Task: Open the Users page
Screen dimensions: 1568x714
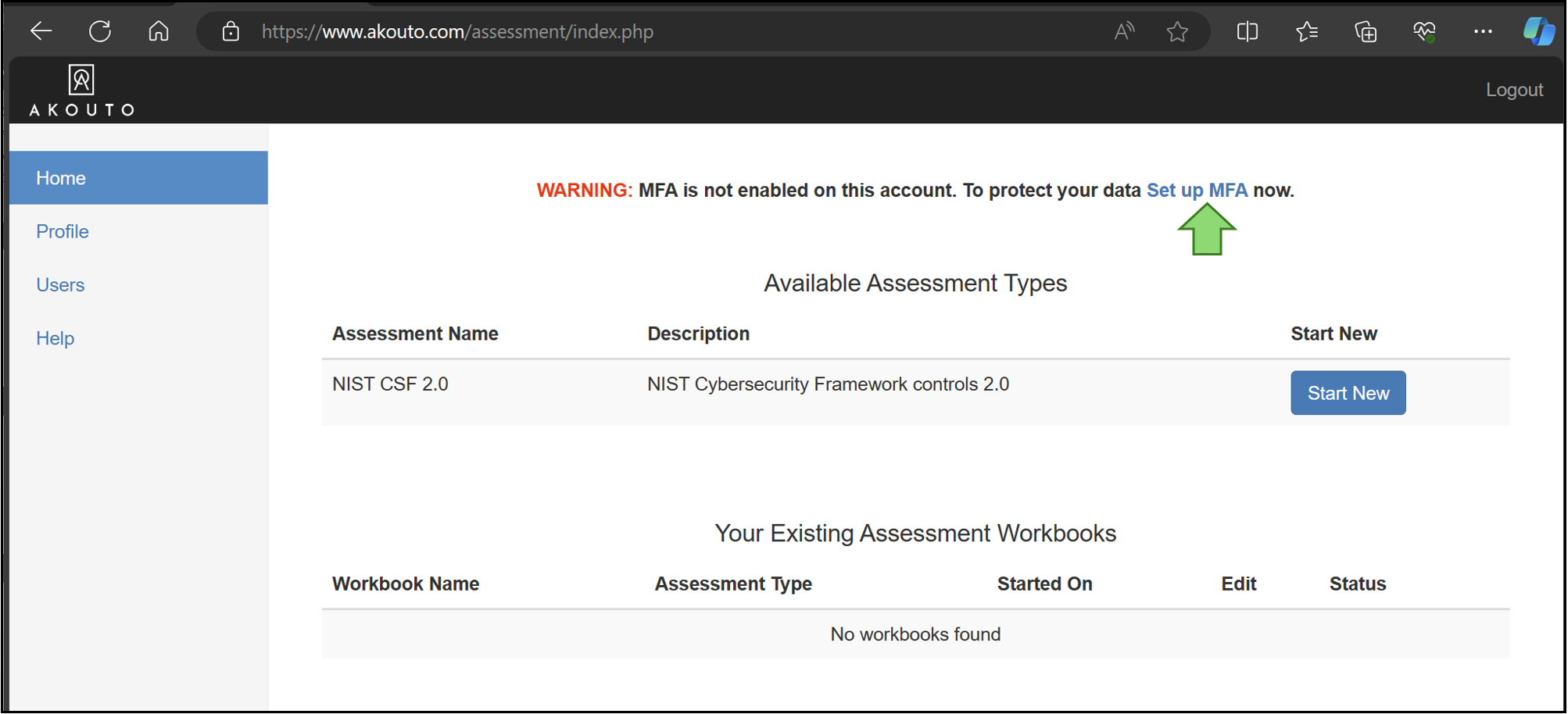Action: pyautogui.click(x=60, y=285)
